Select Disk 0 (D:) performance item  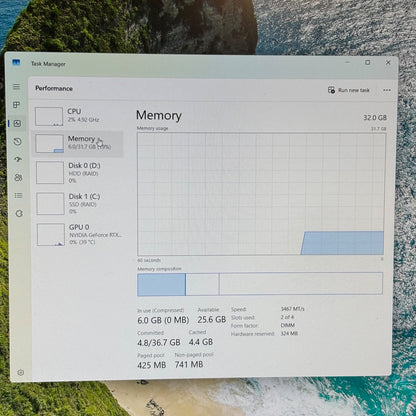coord(79,172)
